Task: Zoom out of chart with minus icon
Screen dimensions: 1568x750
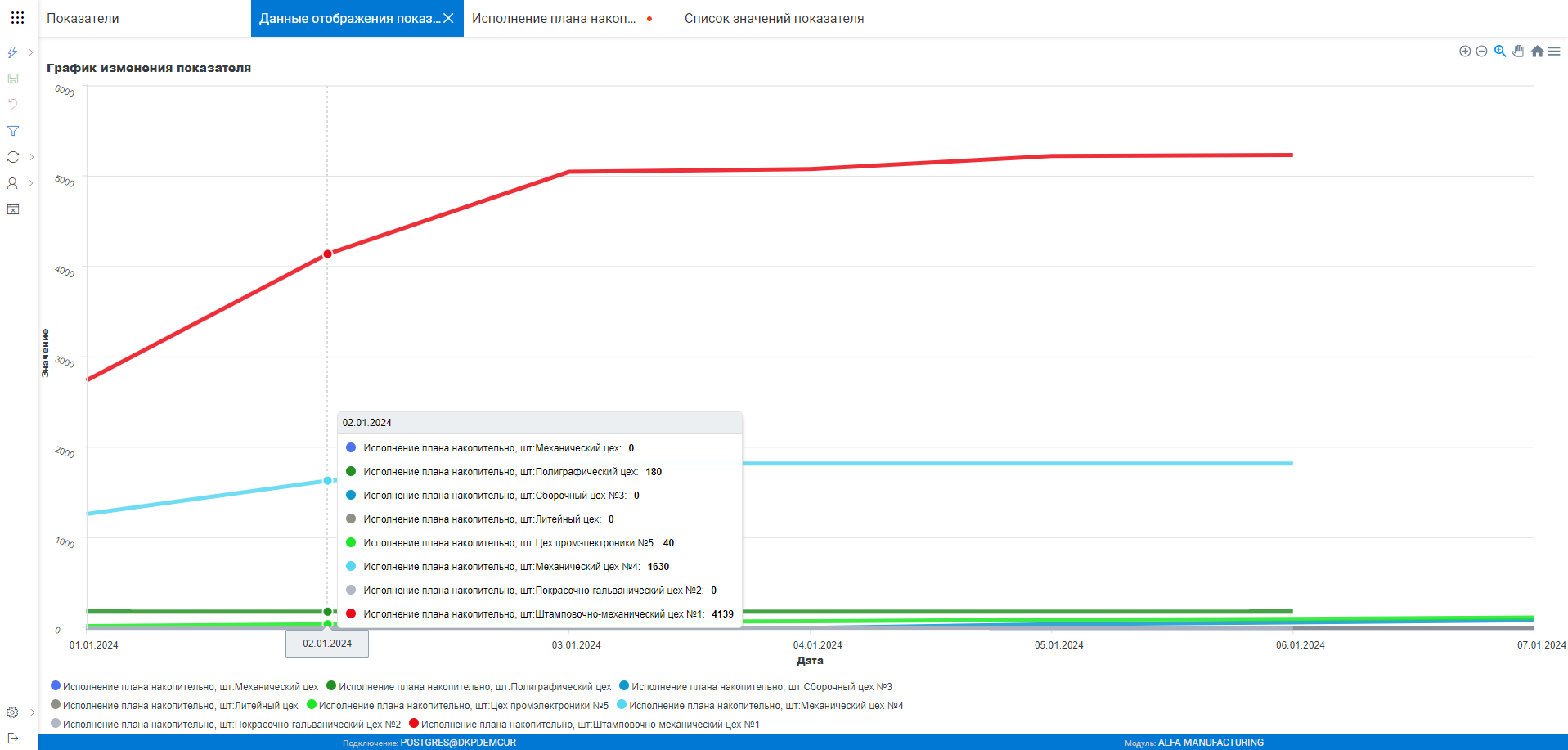Action: pos(1481,51)
